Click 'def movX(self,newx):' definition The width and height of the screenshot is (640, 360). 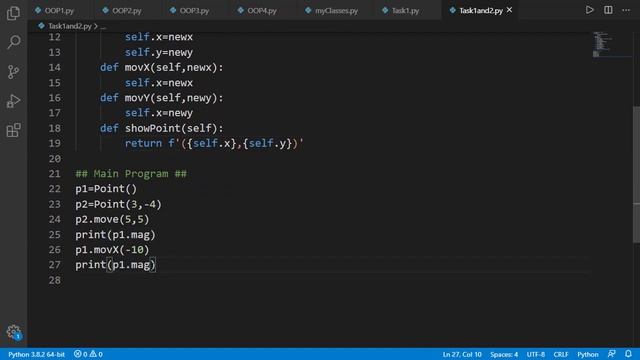[x=162, y=67]
